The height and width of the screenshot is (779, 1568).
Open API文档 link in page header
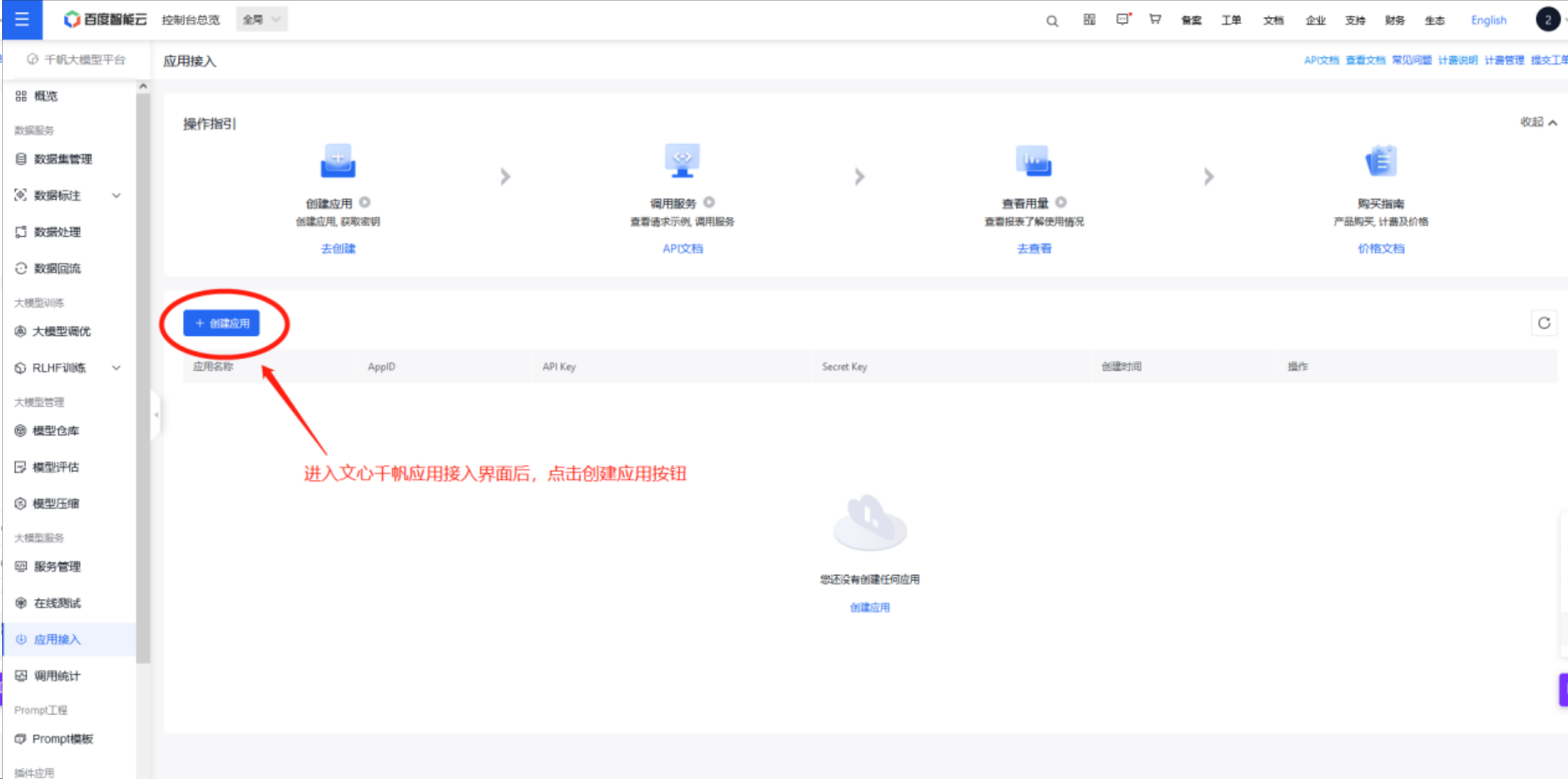click(x=1321, y=60)
